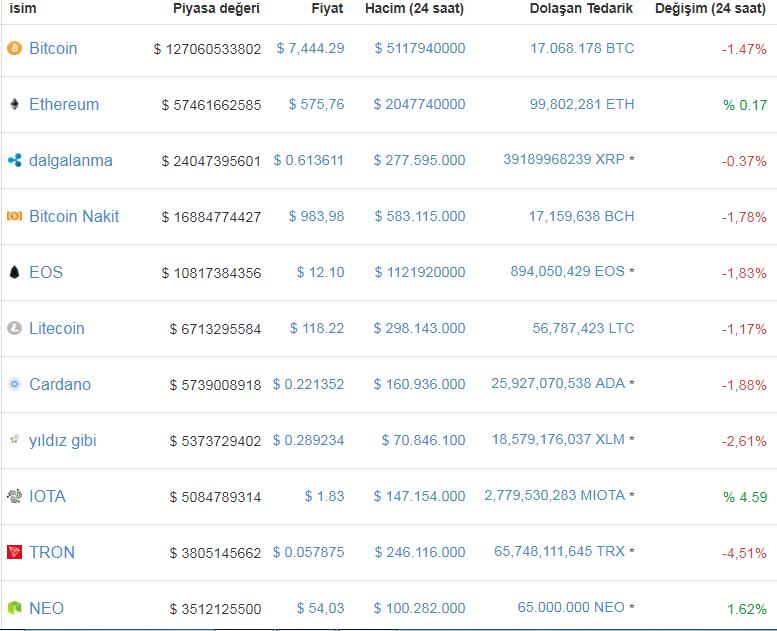This screenshot has height=631, width=777.
Task: Select Litecoin market cap $ 6713295584
Action: tap(215, 329)
